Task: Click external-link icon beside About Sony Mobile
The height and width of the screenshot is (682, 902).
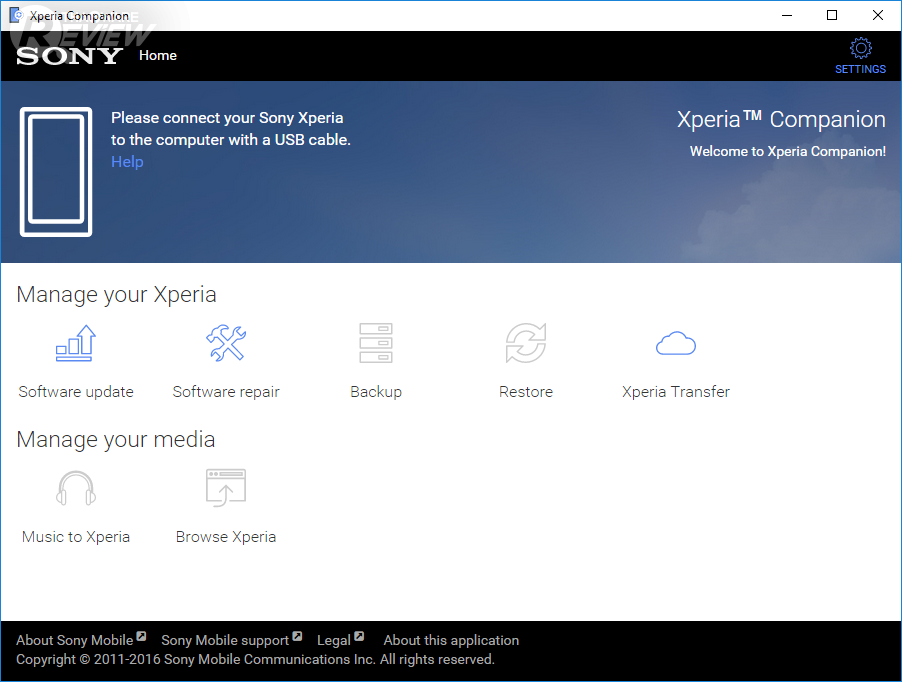Action: click(142, 636)
